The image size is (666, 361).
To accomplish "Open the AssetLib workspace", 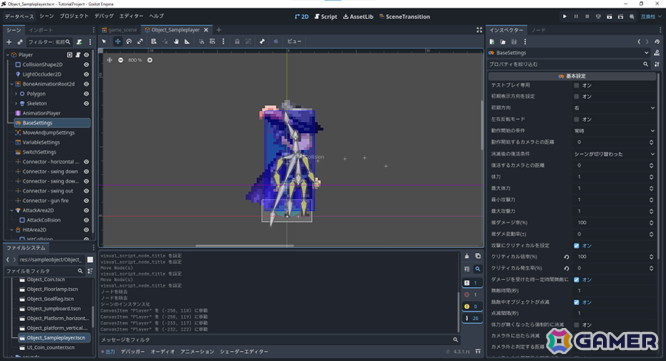I will click(x=358, y=17).
